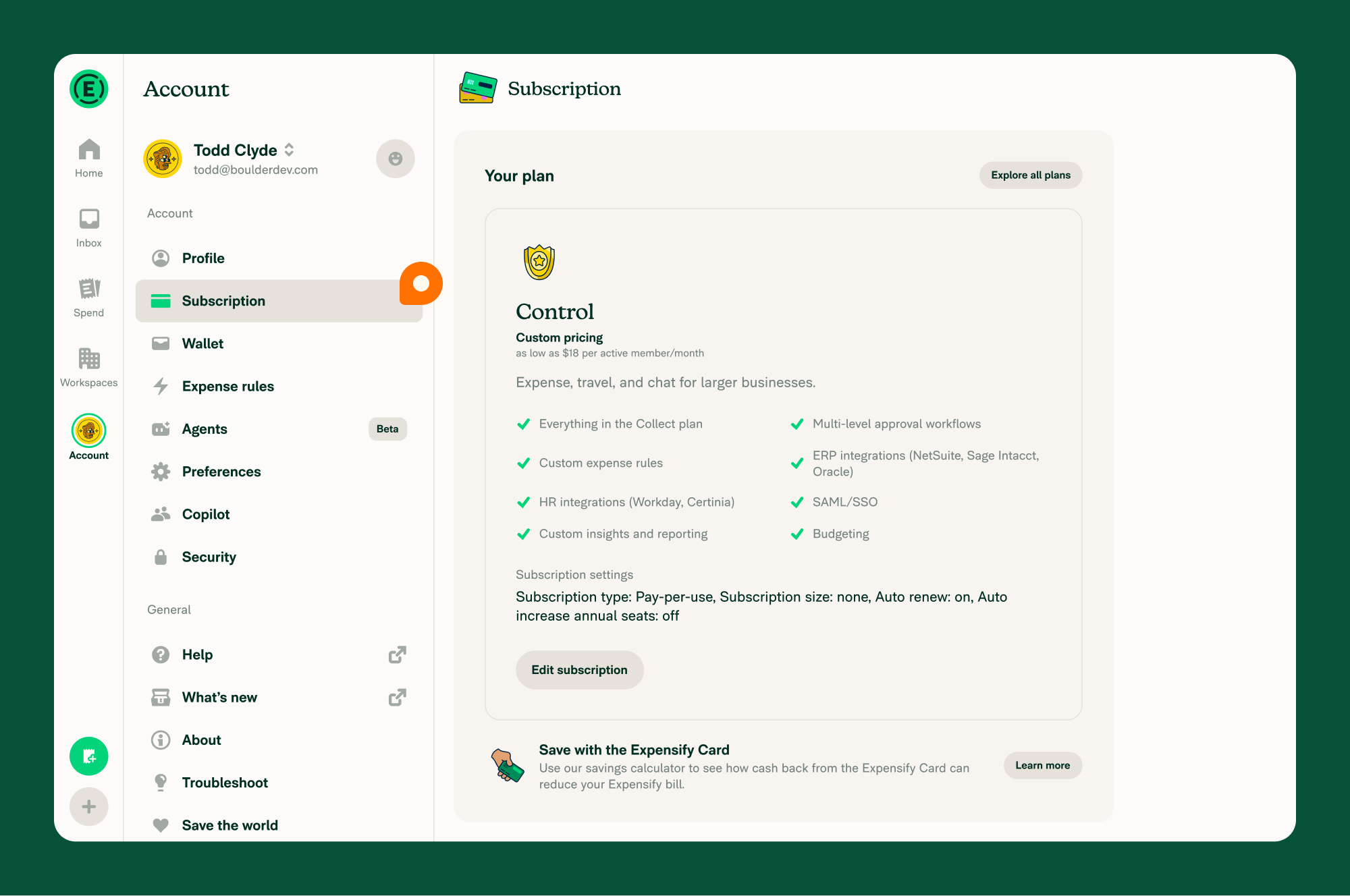
Task: Click 'HR integrations (Workday, Certinia)' text
Action: coord(637,502)
